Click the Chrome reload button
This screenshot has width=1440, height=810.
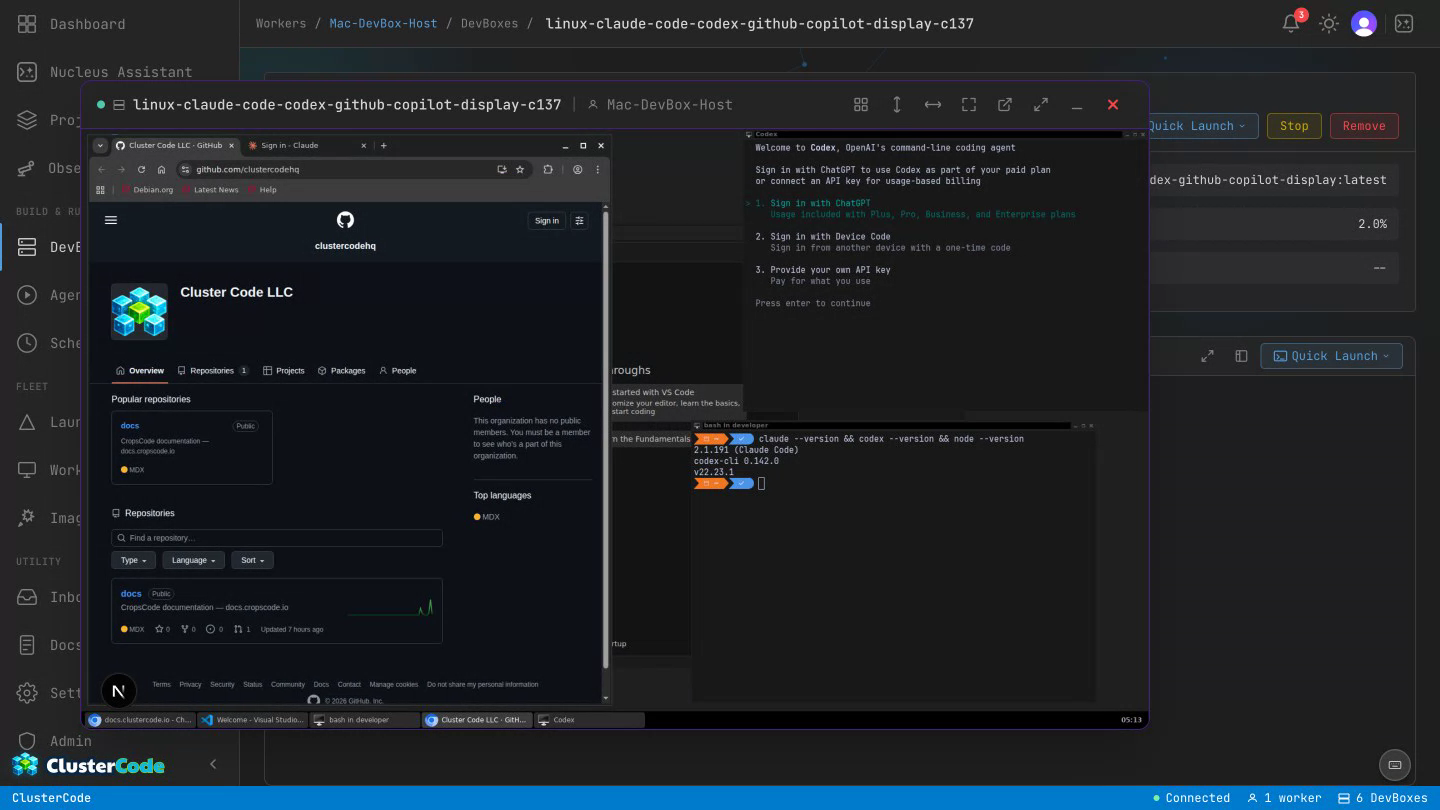(141, 169)
